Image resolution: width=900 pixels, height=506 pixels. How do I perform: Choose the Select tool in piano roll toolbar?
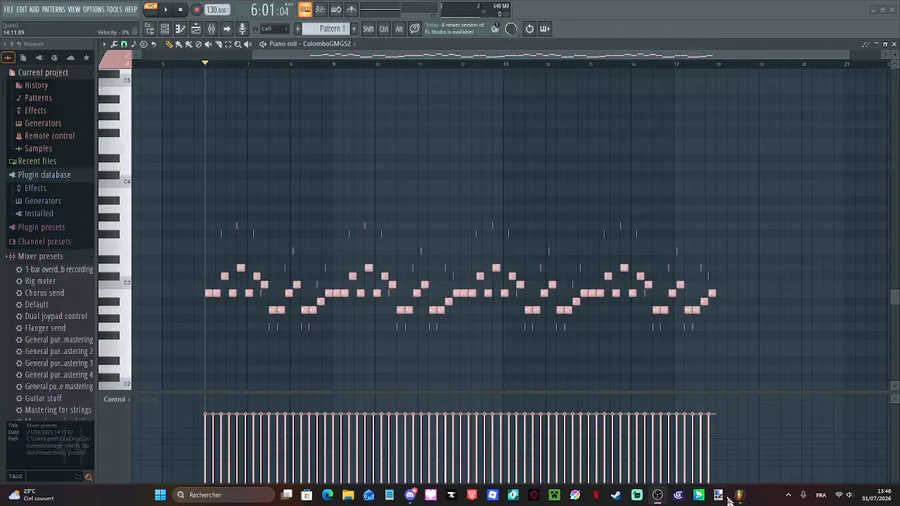[228, 44]
